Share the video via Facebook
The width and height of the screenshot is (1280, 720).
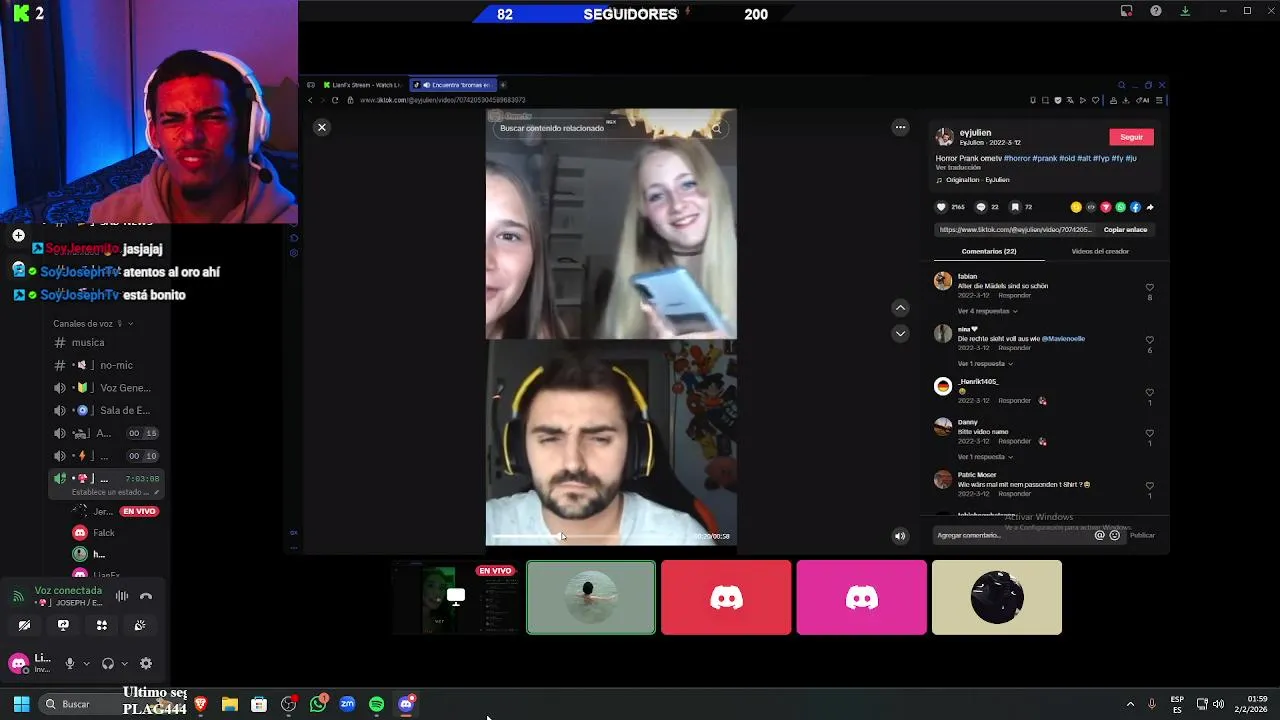(x=1135, y=207)
